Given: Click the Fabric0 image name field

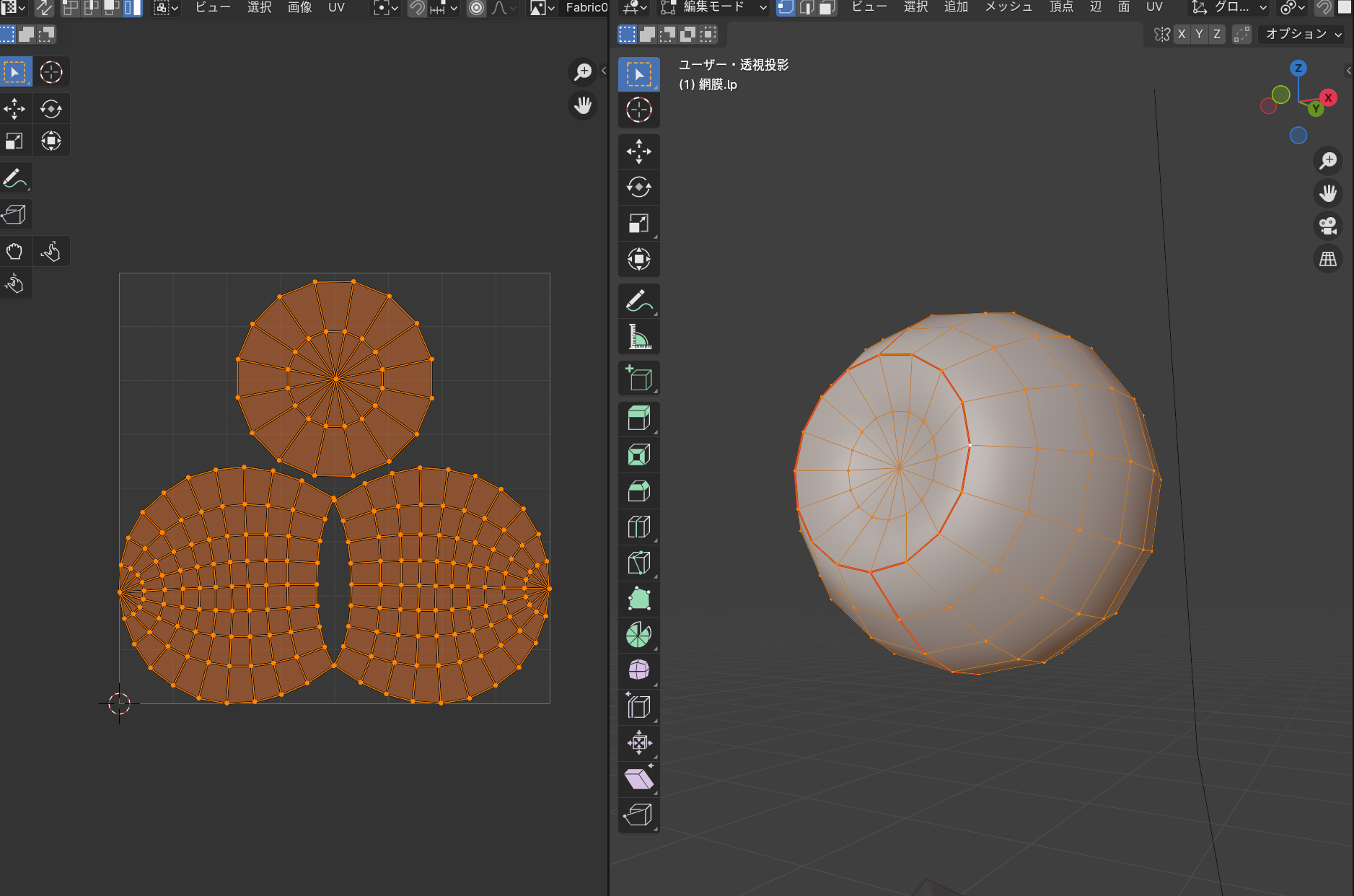Looking at the screenshot, I should pyautogui.click(x=586, y=8).
